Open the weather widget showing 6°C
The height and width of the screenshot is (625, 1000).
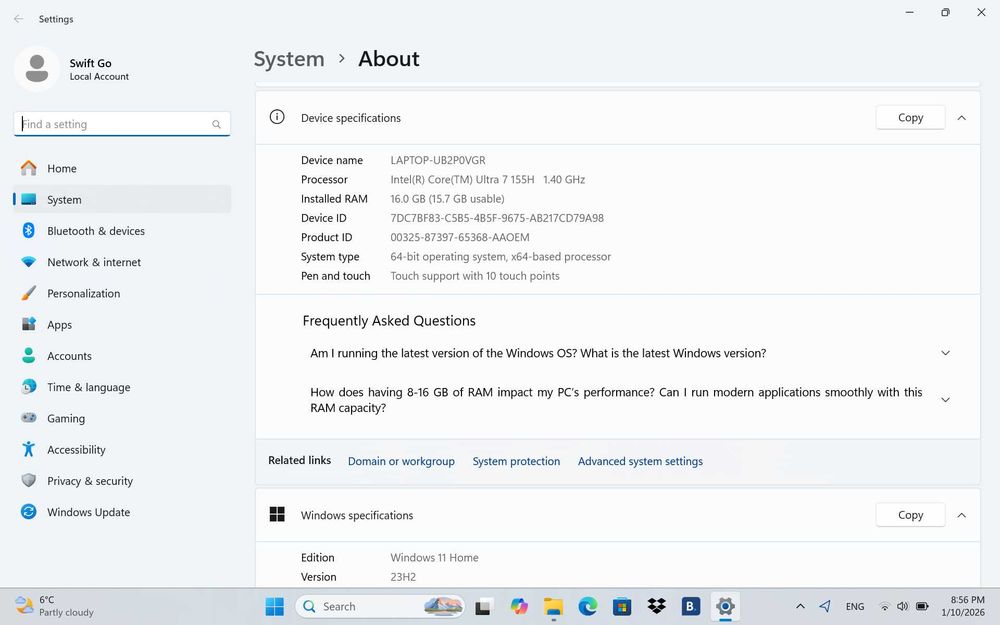coord(54,606)
